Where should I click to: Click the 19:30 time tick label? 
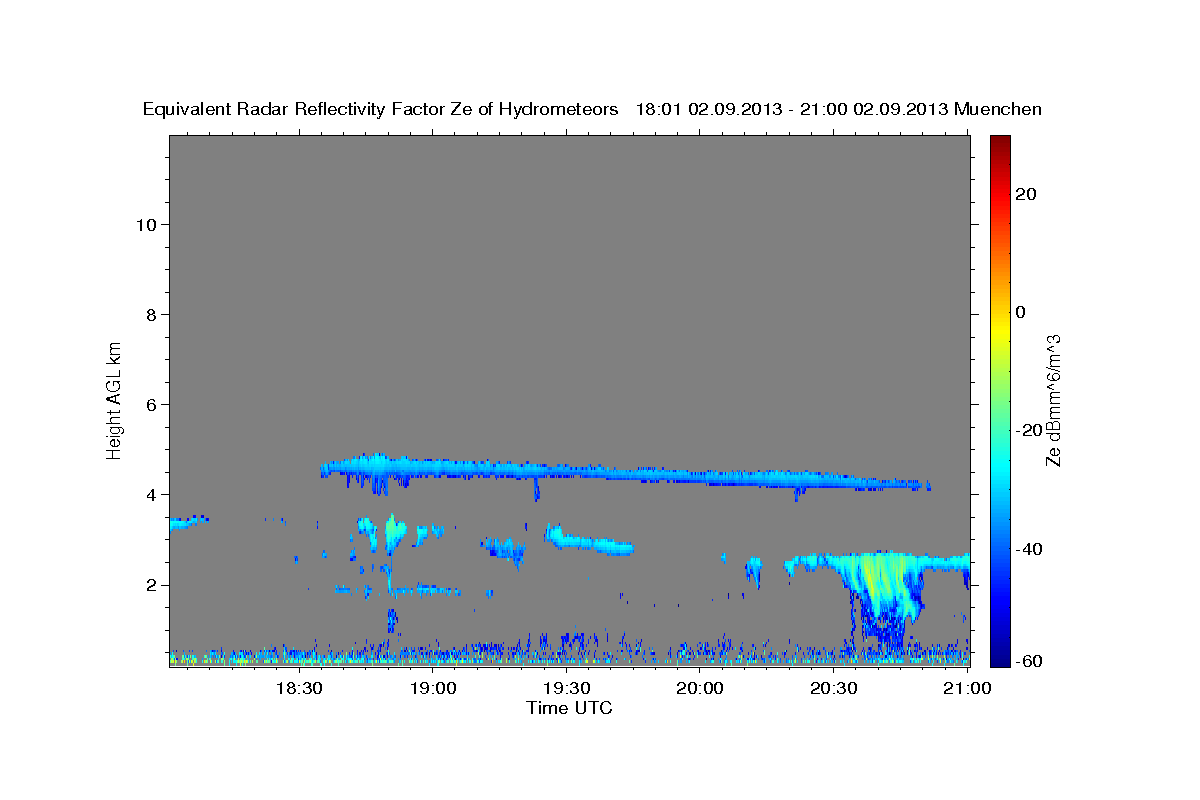pos(566,688)
